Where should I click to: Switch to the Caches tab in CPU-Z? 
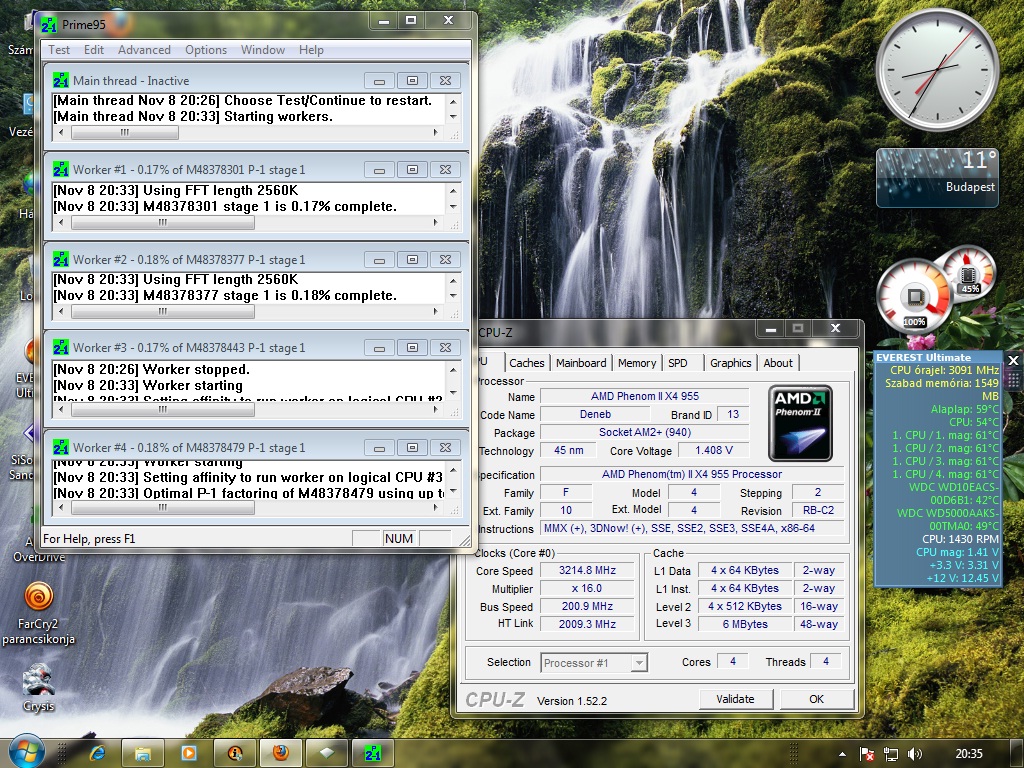[526, 363]
